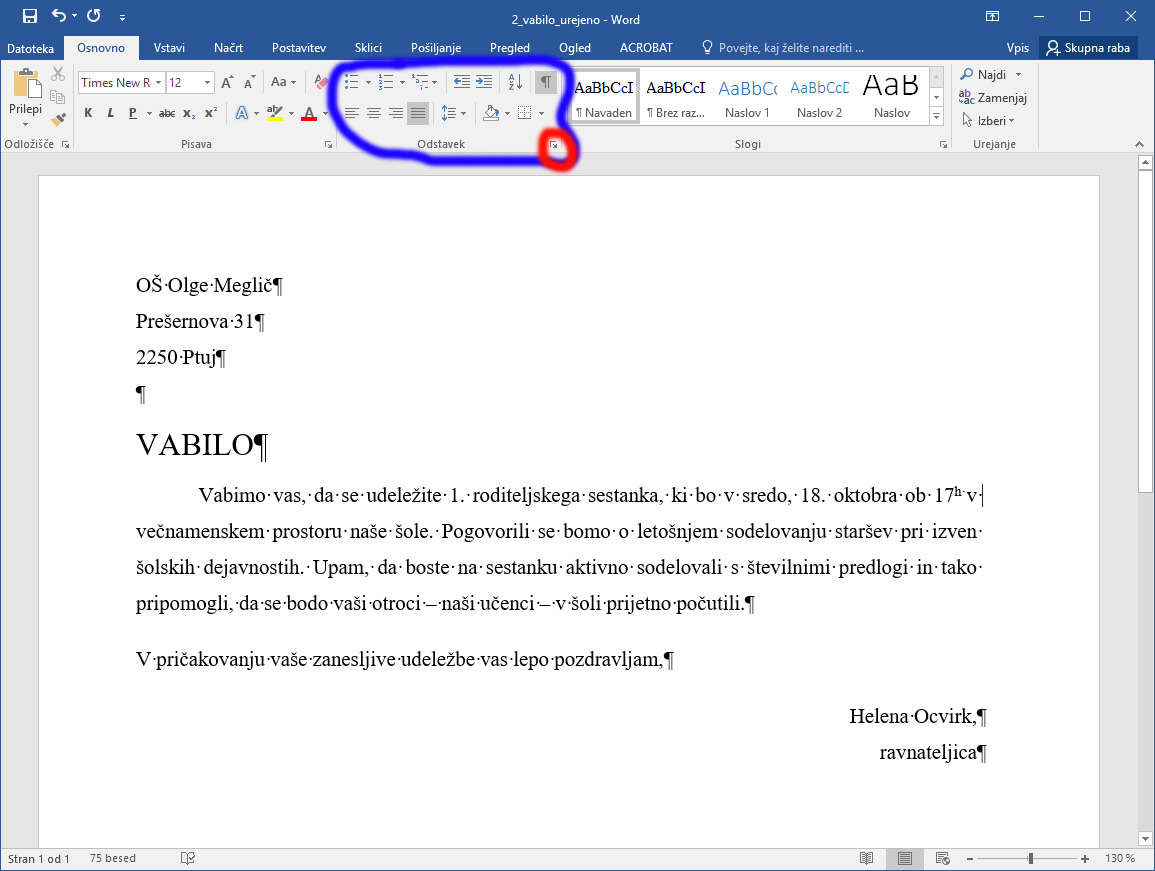Apply subscript formatting
Viewport: 1155px width, 871px height.
189,113
